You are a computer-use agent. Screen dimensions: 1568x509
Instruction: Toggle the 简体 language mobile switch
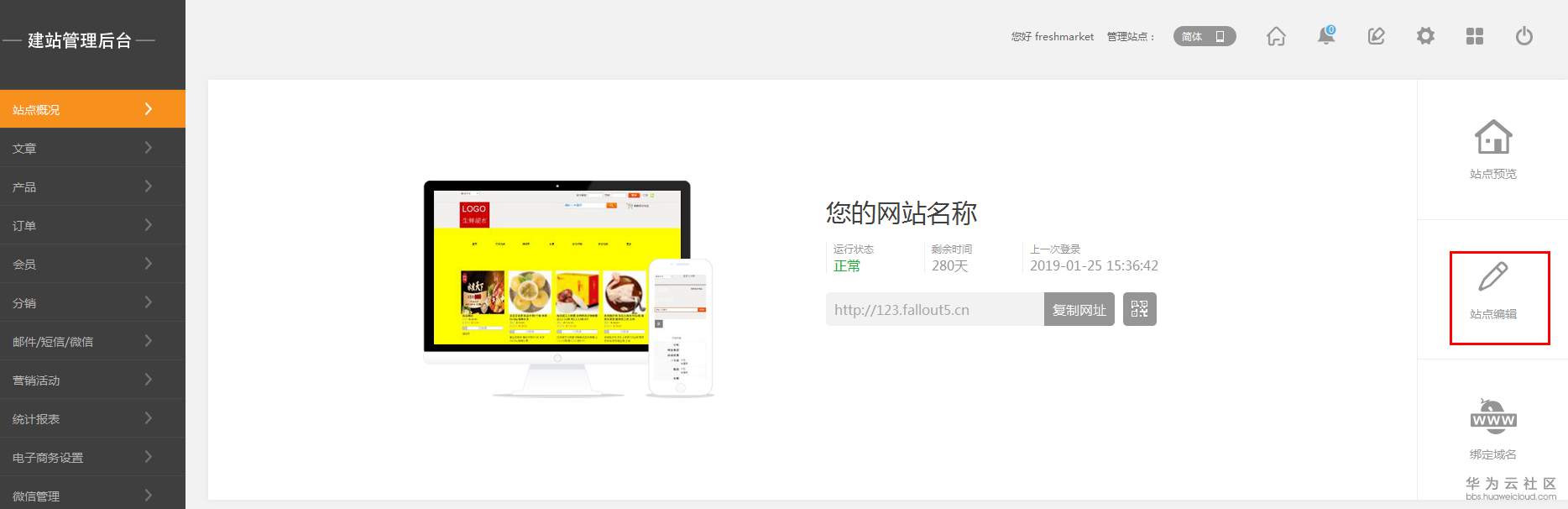[x=1205, y=36]
